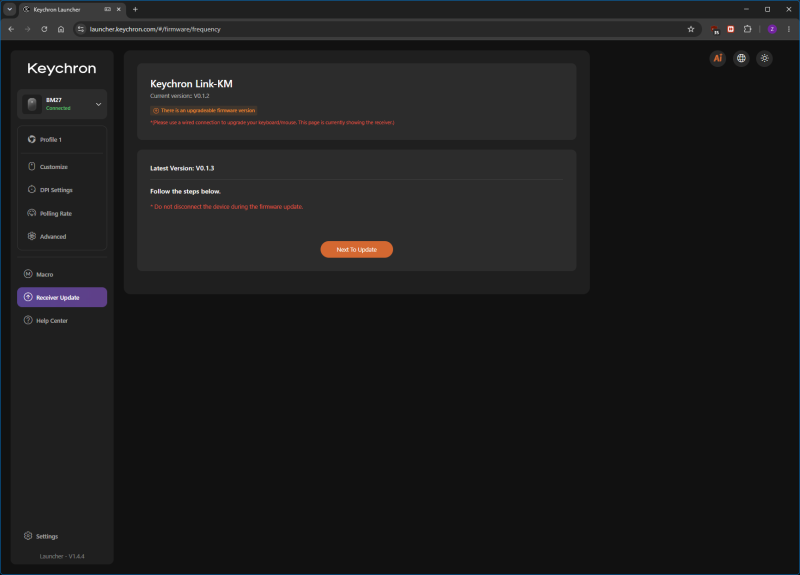This screenshot has width=800, height=575.
Task: Click the extension icon with badge in toolbar
Action: [715, 30]
